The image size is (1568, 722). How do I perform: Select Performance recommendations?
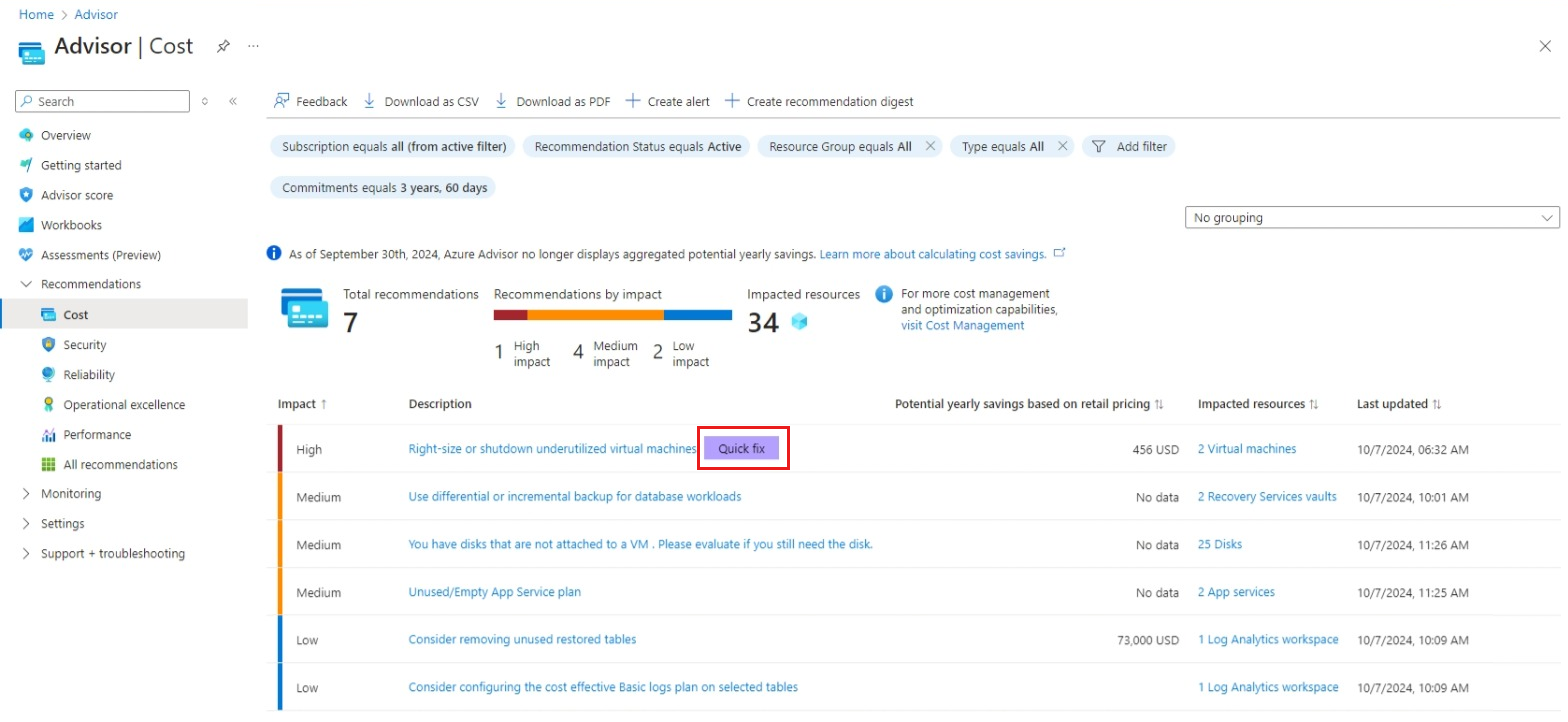(x=97, y=434)
